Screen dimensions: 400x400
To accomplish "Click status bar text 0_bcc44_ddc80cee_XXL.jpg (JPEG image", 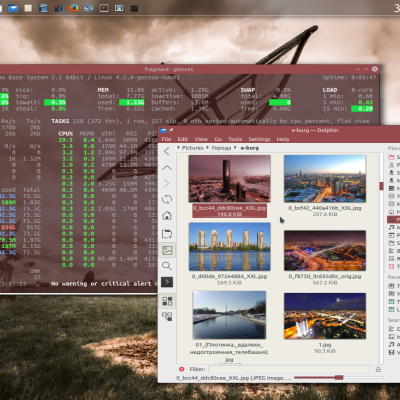I will click(234, 378).
